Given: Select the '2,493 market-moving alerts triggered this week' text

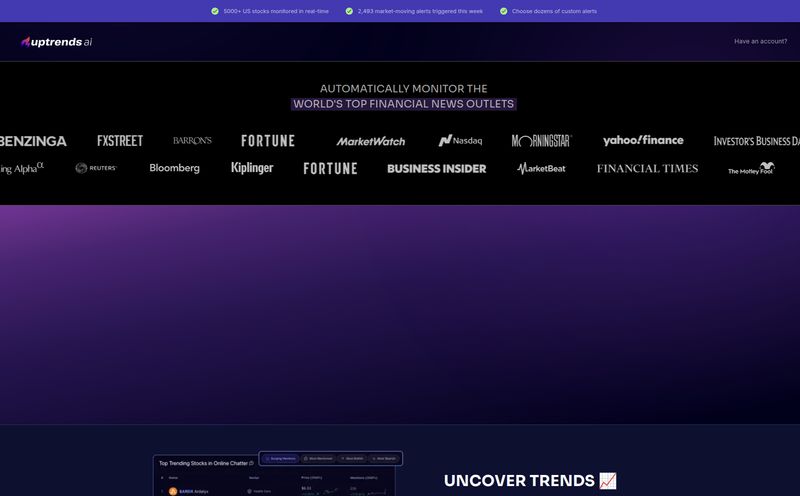Looking at the screenshot, I should [420, 11].
